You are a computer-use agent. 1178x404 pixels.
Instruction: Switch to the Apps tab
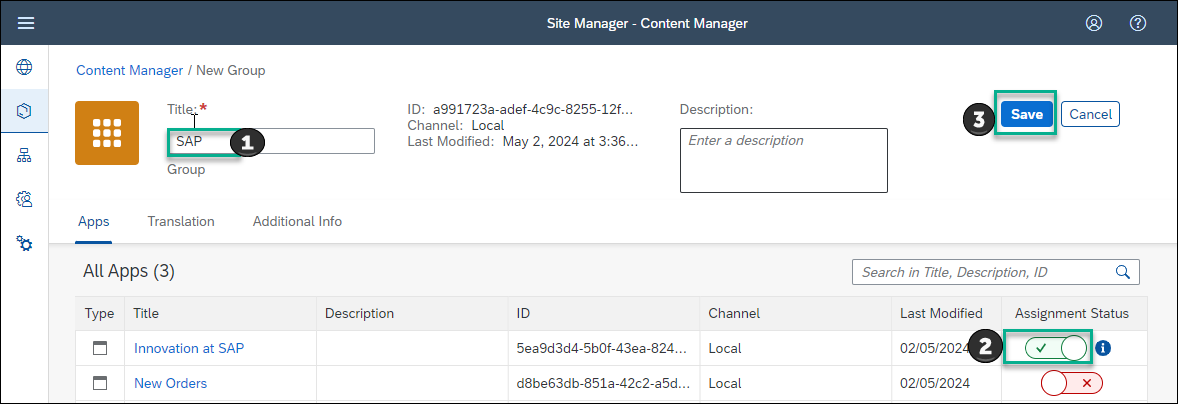click(x=93, y=222)
